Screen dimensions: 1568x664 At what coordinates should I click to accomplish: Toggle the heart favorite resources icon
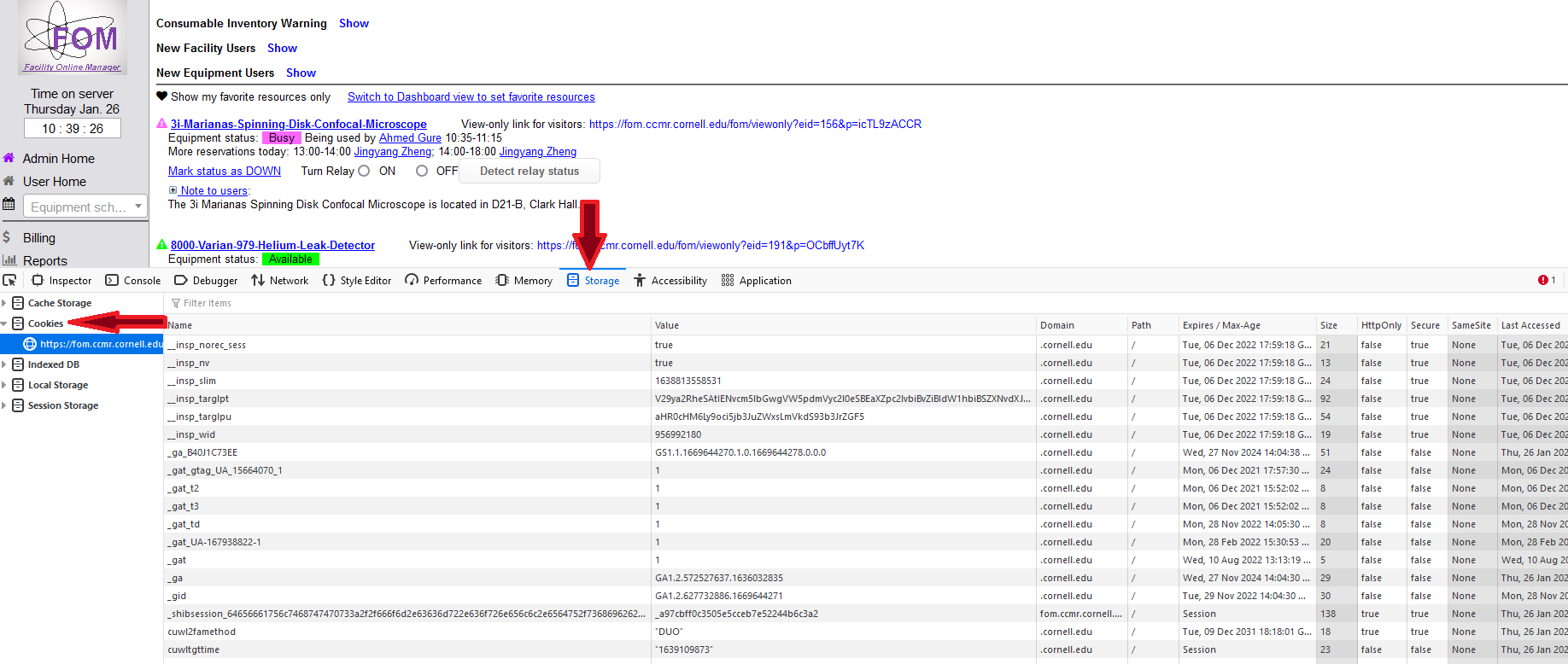(x=162, y=96)
